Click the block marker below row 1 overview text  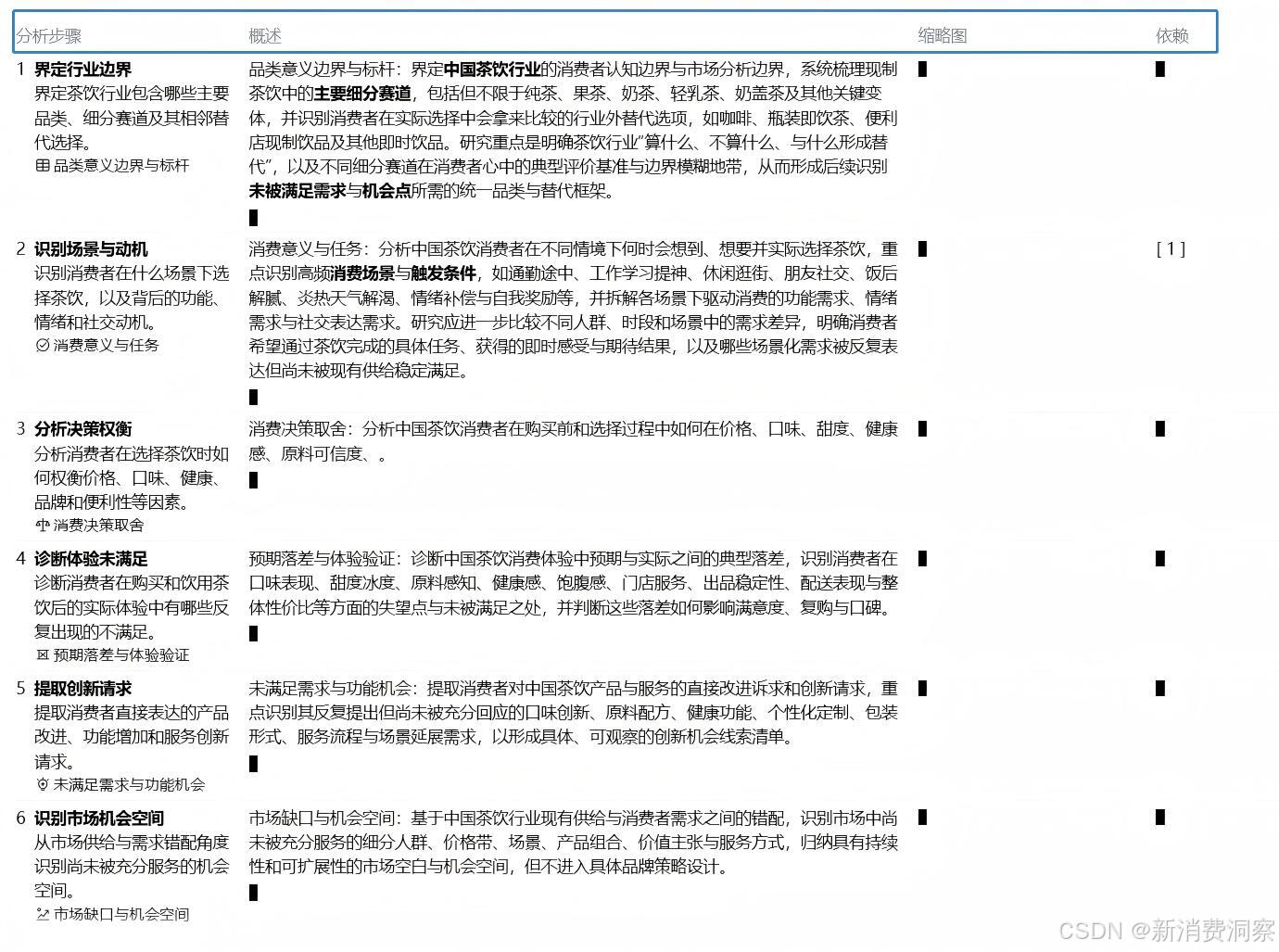pos(254,218)
